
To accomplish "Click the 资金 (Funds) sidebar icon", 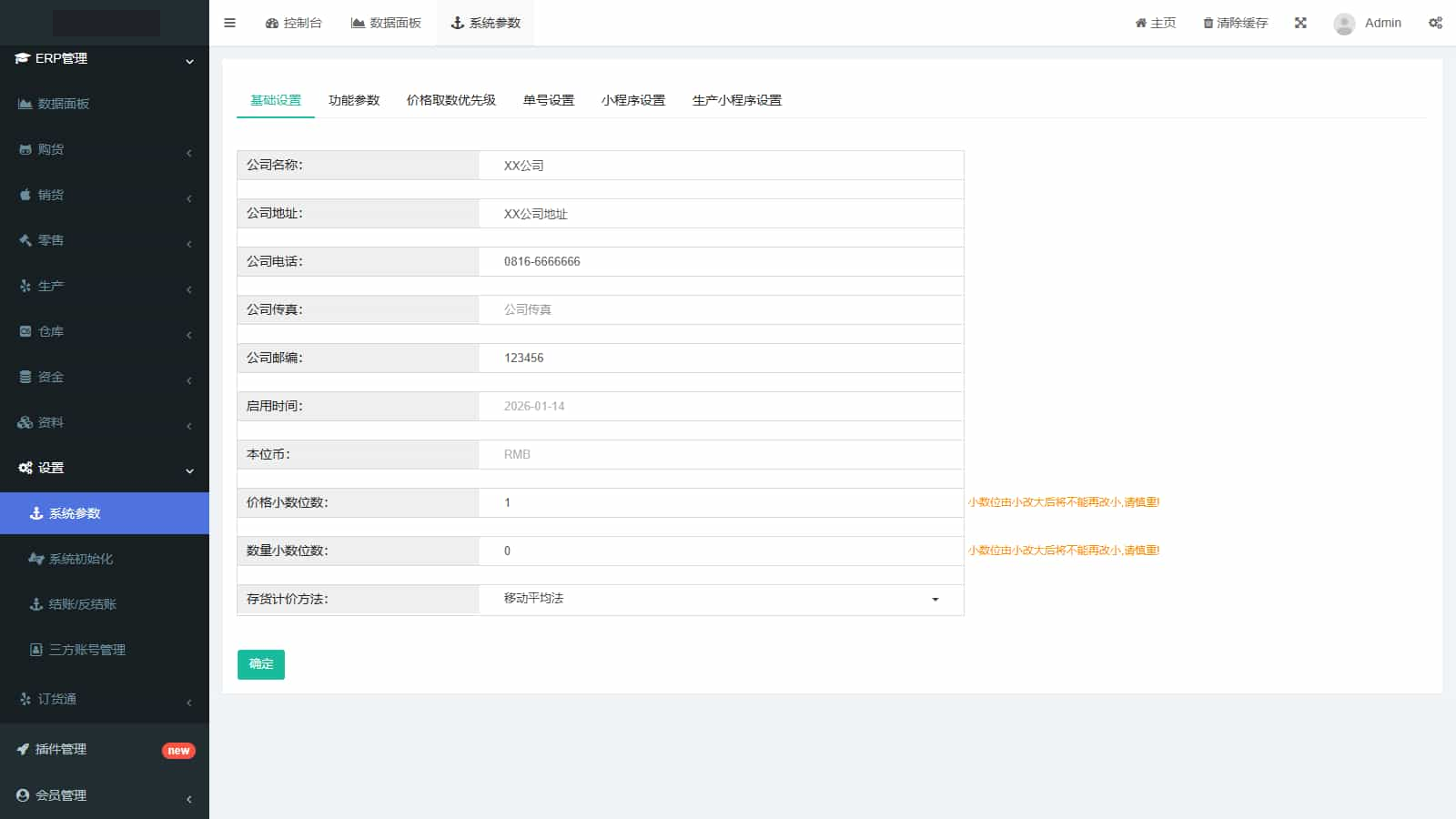I will pos(25,377).
